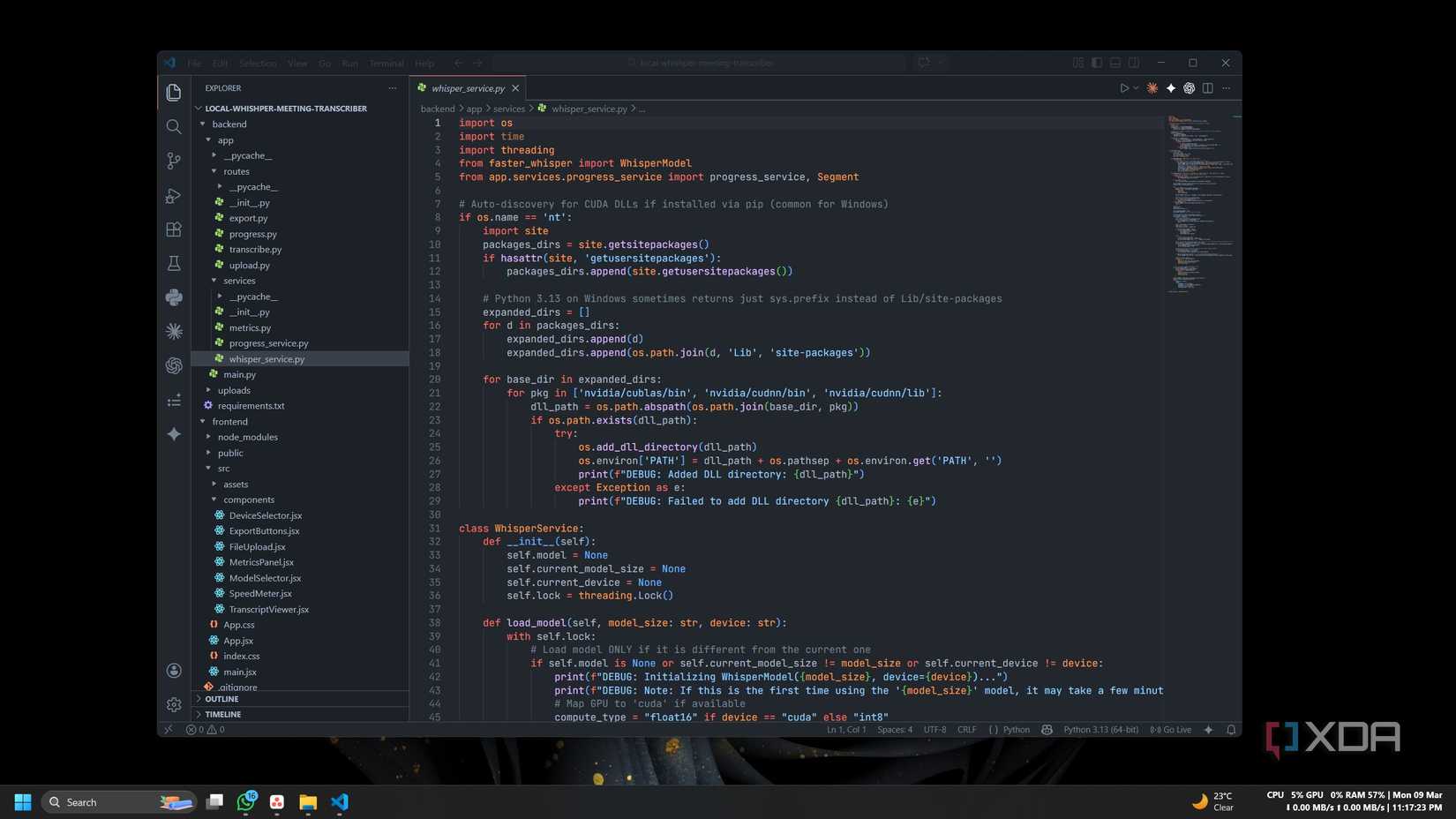Open the Terminal menu
Viewport: 1456px width, 819px height.
tap(386, 63)
